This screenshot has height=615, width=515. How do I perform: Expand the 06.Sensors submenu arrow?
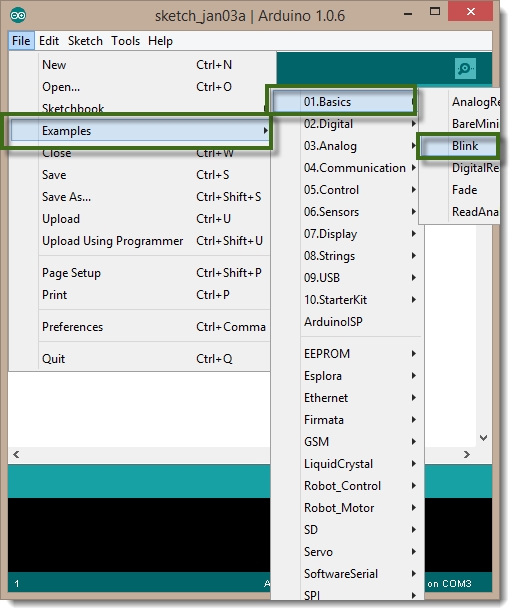pyautogui.click(x=413, y=212)
